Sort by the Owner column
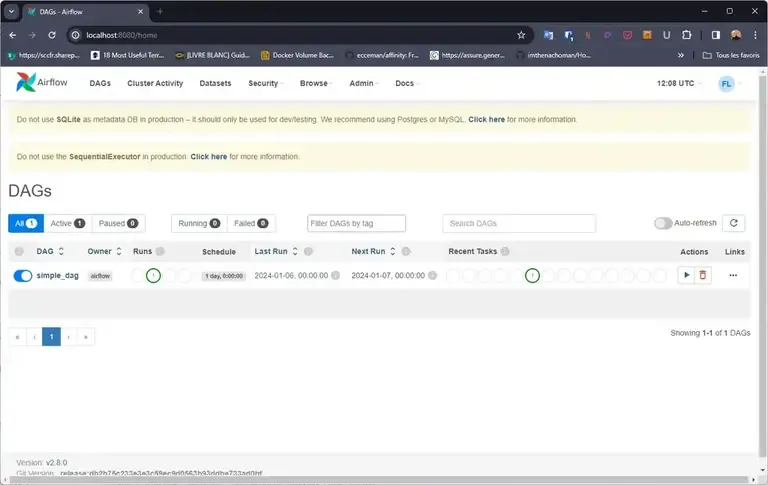768x485 pixels. tap(105, 251)
